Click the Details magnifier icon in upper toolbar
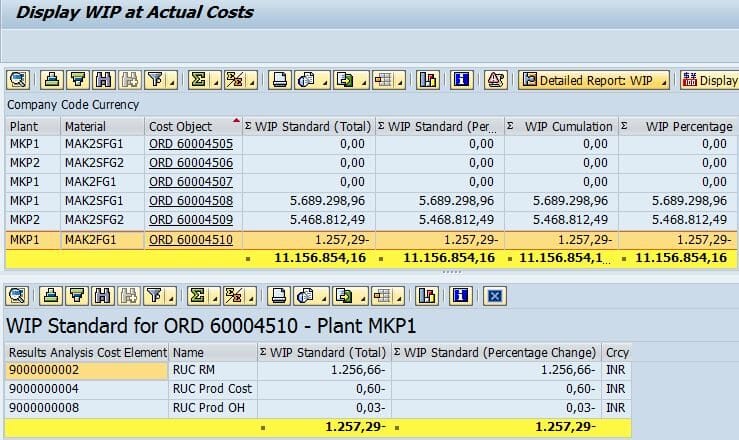Screen dimensions: 739x440 pos(19,80)
